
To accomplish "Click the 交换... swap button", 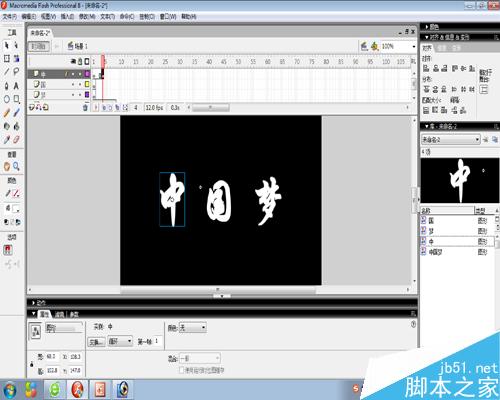I will tap(96, 342).
